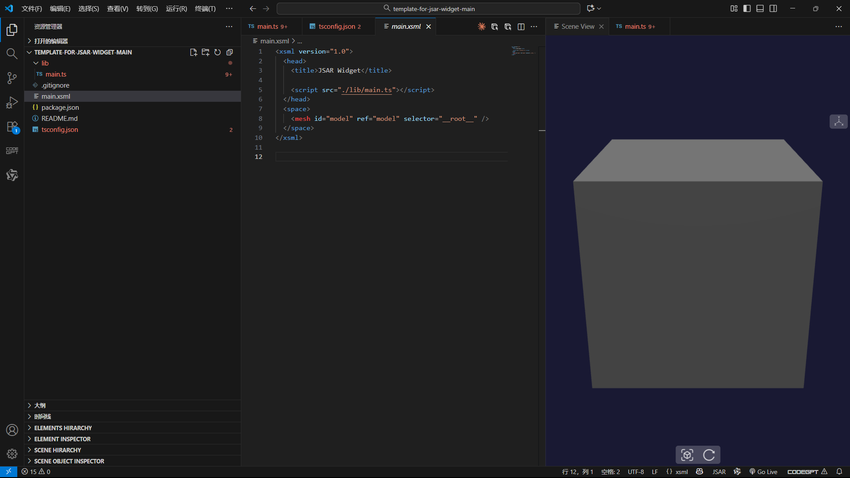Toggle the secondary sidebar visibility
The image size is (850, 478).
(773, 9)
